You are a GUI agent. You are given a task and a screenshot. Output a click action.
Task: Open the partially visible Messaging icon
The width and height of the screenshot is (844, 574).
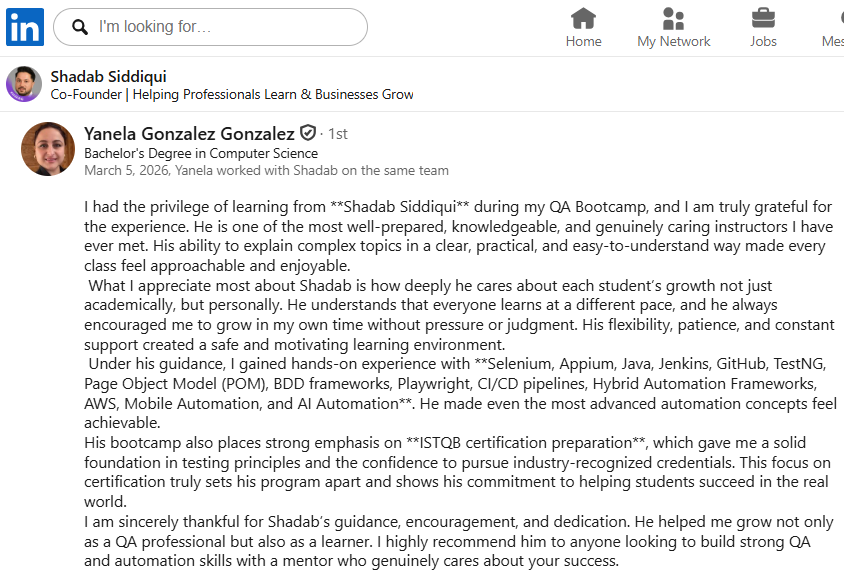click(835, 19)
